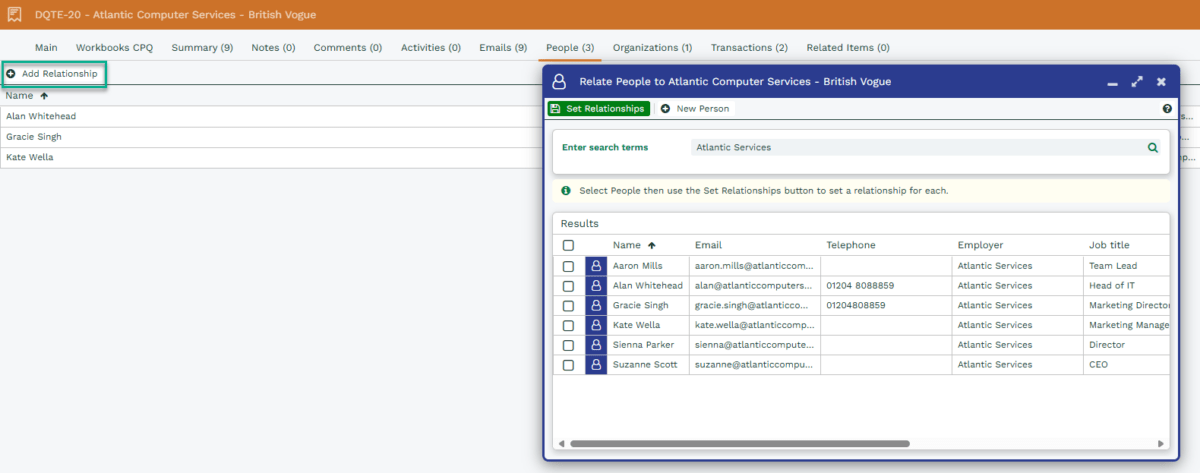Image resolution: width=1200 pixels, height=473 pixels.
Task: Sort people list by Name header
Action: 20,96
